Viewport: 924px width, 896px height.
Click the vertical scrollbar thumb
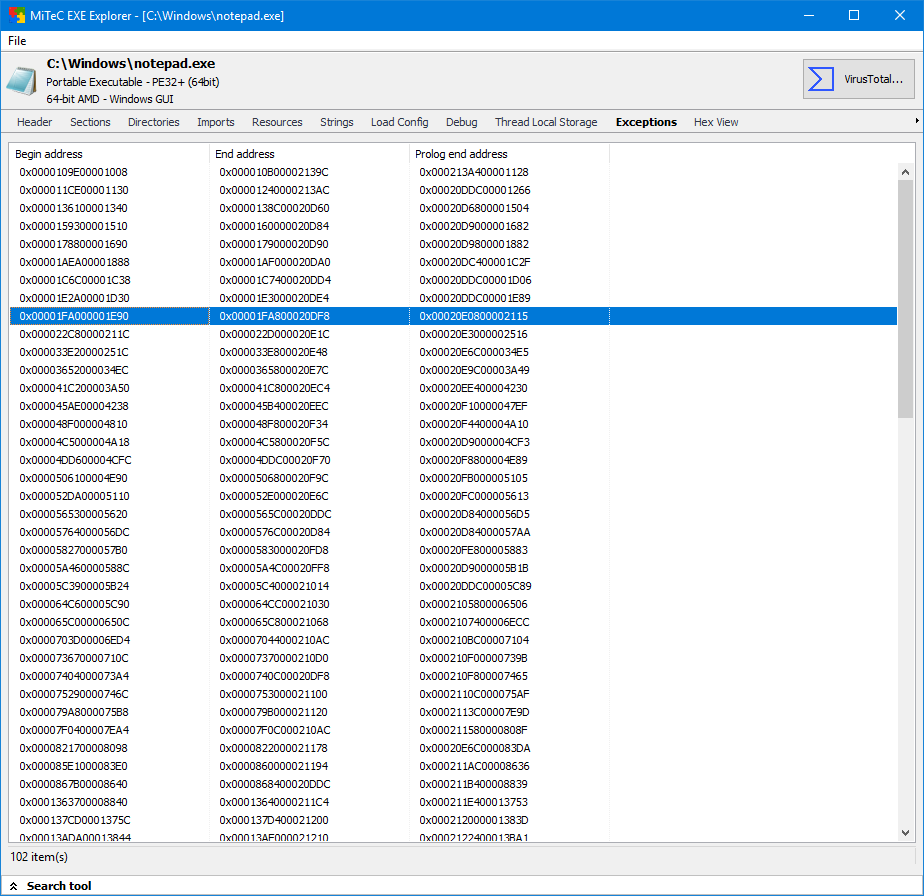pyautogui.click(x=906, y=299)
